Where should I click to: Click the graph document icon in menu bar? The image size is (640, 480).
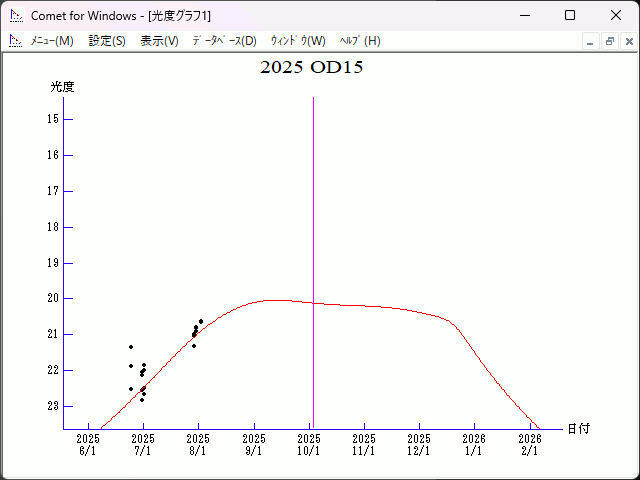(x=15, y=41)
